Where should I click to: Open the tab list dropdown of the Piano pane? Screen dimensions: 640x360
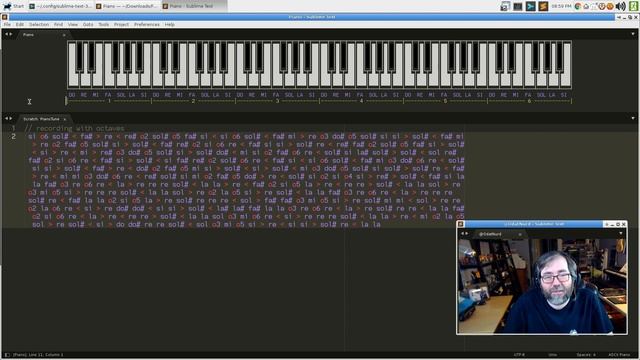pyautogui.click(x=633, y=34)
